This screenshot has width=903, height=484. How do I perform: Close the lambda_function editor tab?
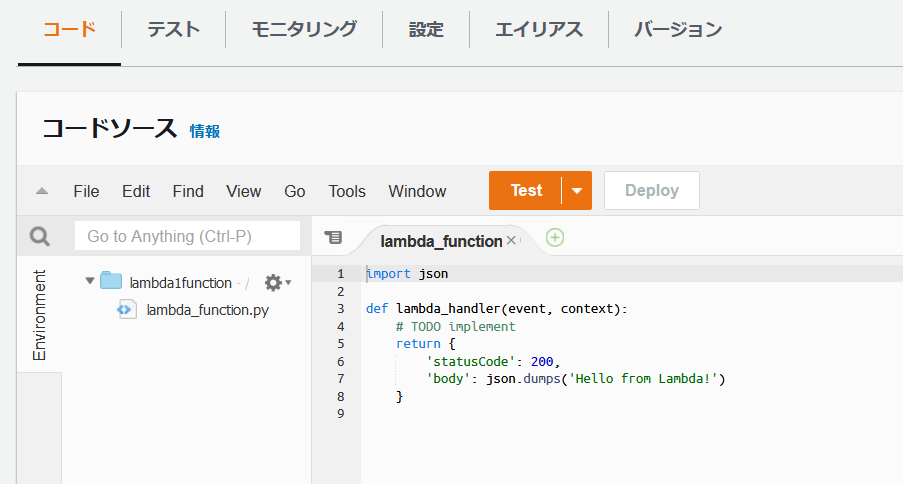pos(511,241)
